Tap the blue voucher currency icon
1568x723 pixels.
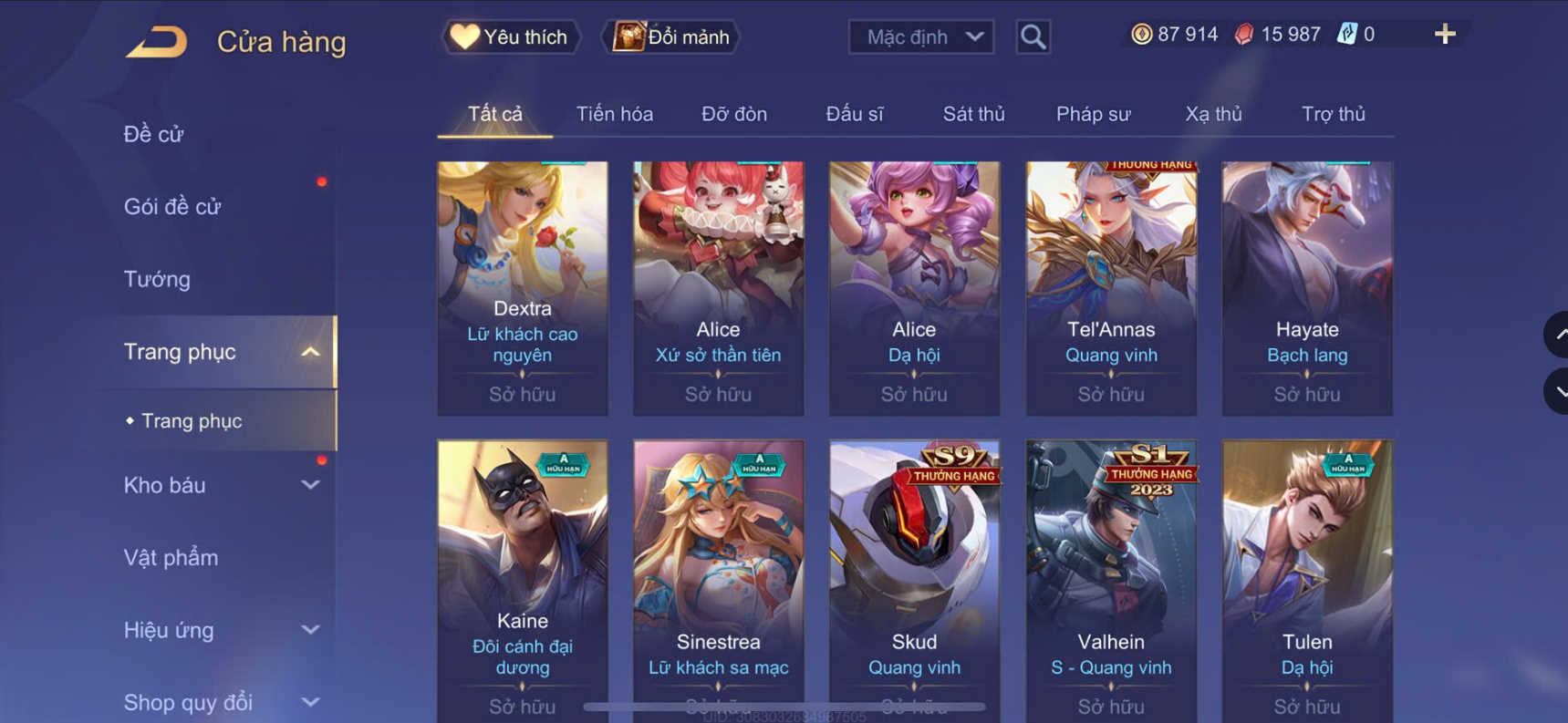[x=1346, y=35]
